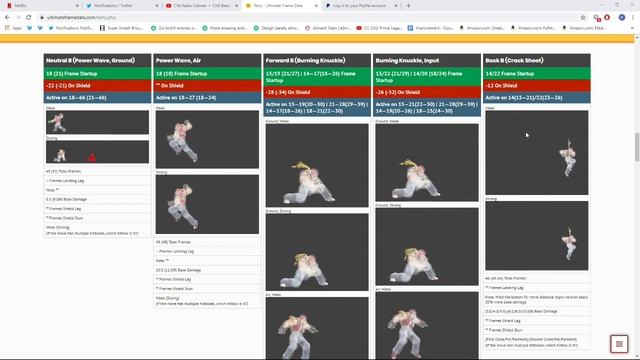This screenshot has height=360, width=640.
Task: Open the Forward B Ground Strong hitbox image
Action: pos(317,252)
